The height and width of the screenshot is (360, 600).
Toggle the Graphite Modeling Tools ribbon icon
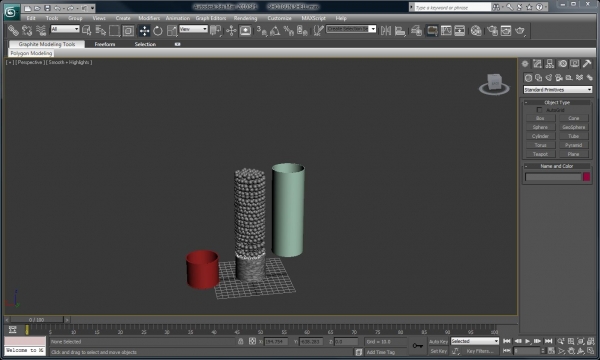pyautogui.click(x=432, y=31)
